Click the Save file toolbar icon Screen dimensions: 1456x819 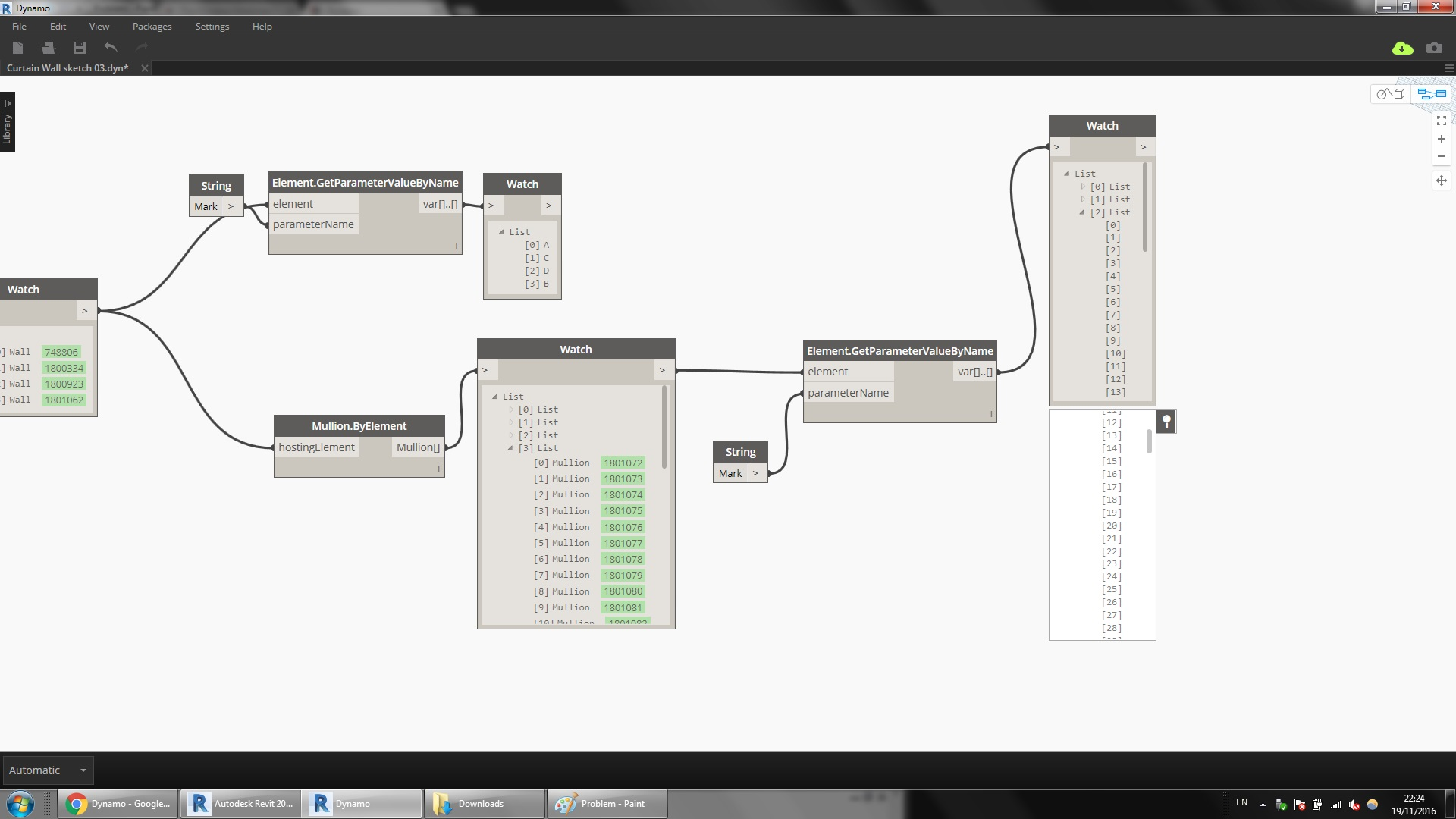pos(80,48)
